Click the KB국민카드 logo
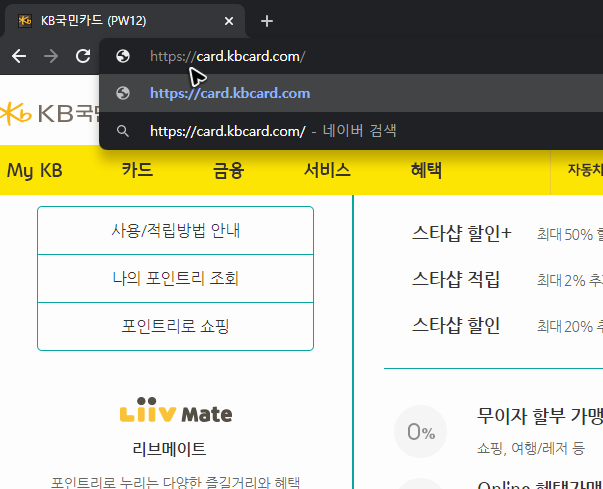603x489 pixels. pyautogui.click(x=49, y=114)
